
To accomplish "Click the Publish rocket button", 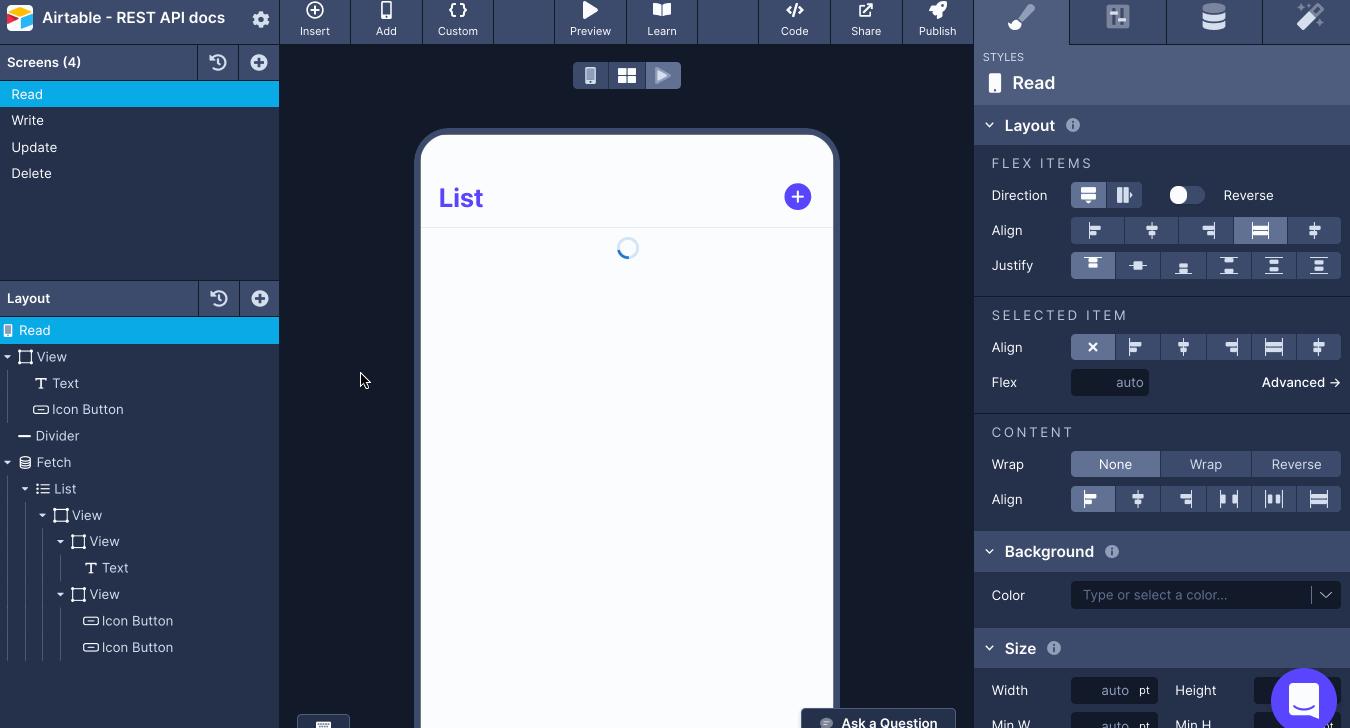I will pyautogui.click(x=938, y=21).
